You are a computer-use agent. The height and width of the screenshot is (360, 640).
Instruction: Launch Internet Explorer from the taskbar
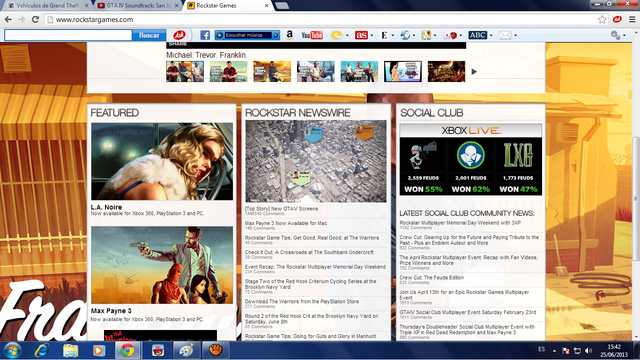coord(42,351)
